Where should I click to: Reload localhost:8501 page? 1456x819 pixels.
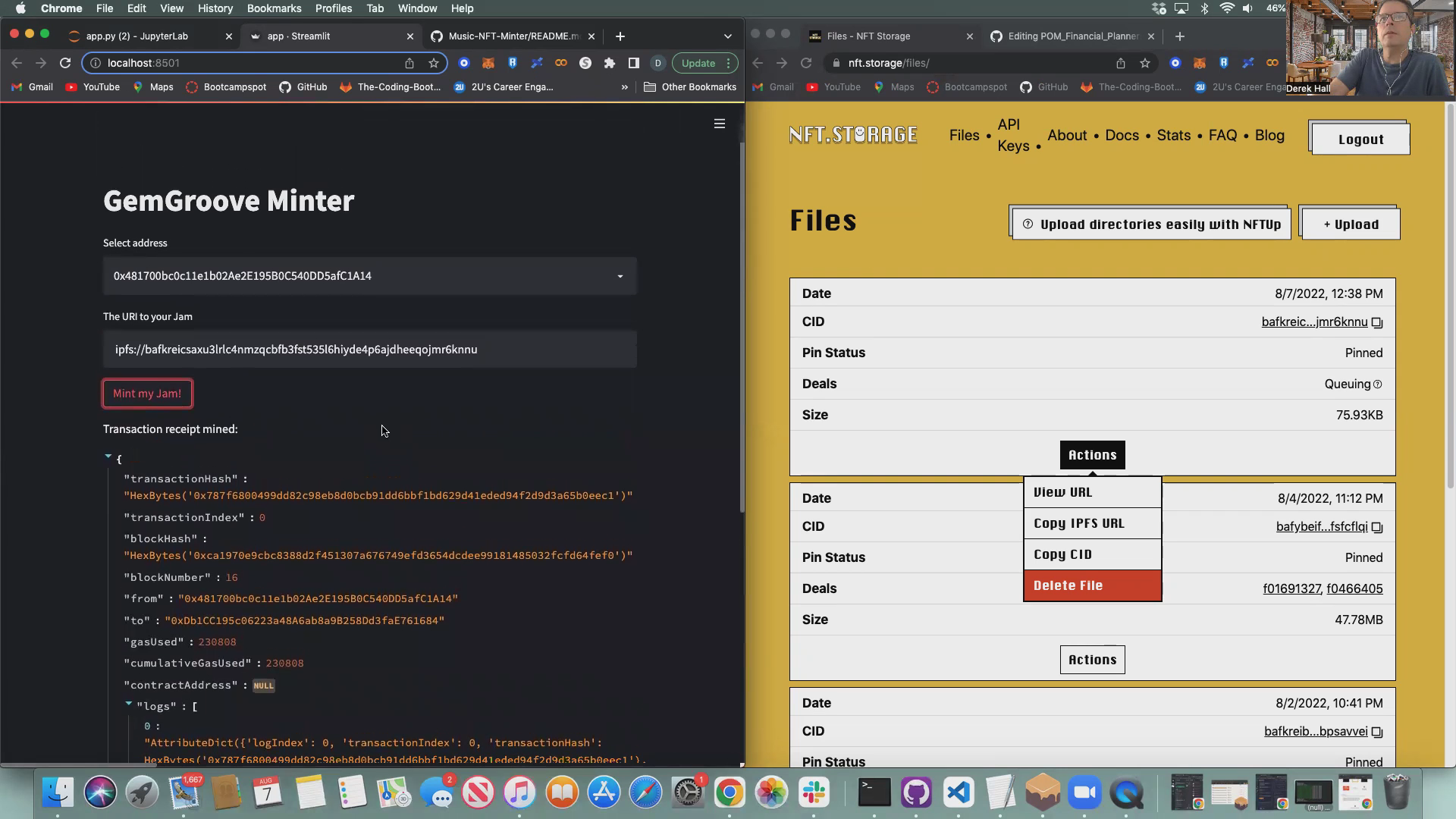pos(65,63)
